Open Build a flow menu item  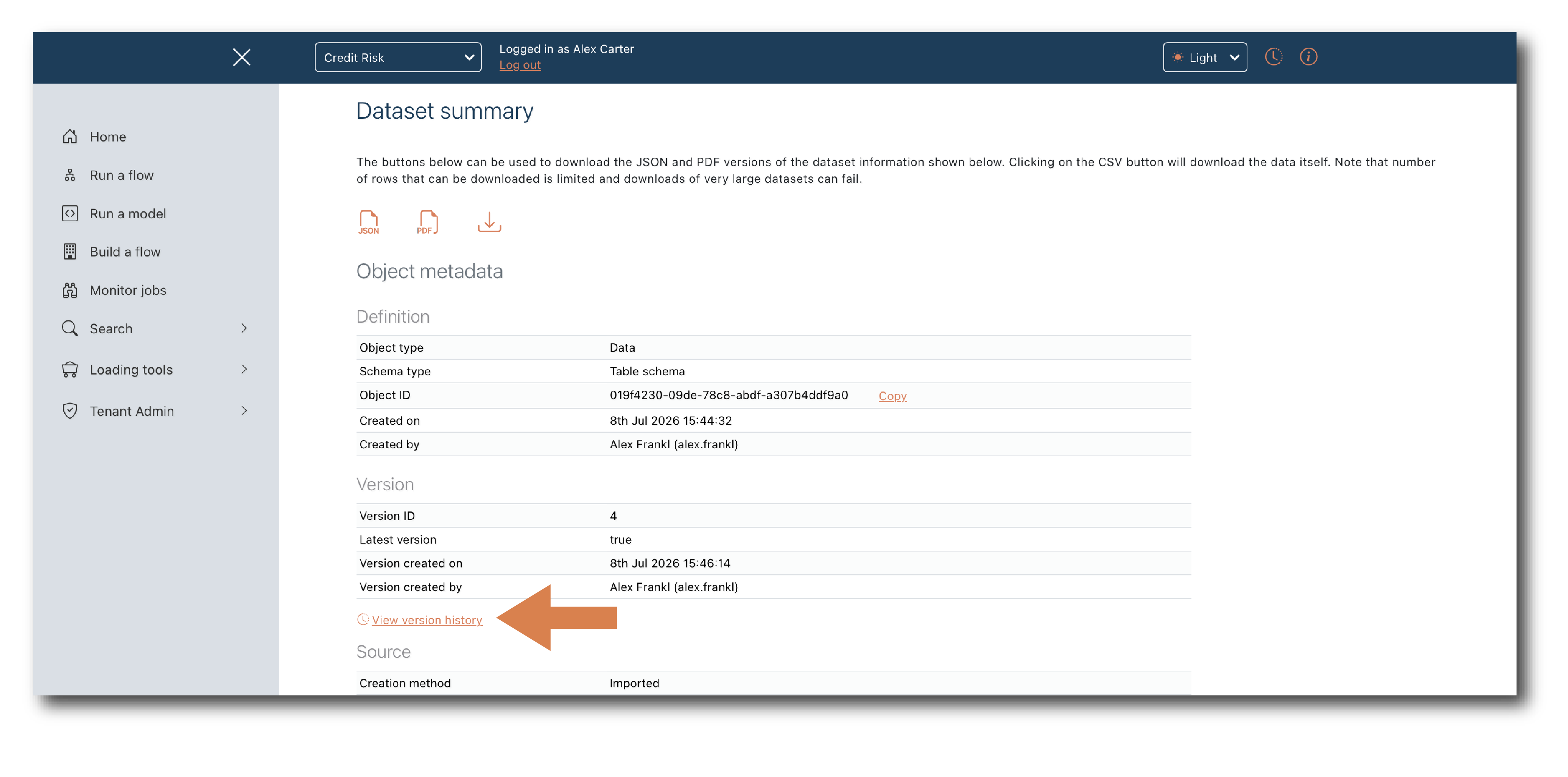click(125, 251)
